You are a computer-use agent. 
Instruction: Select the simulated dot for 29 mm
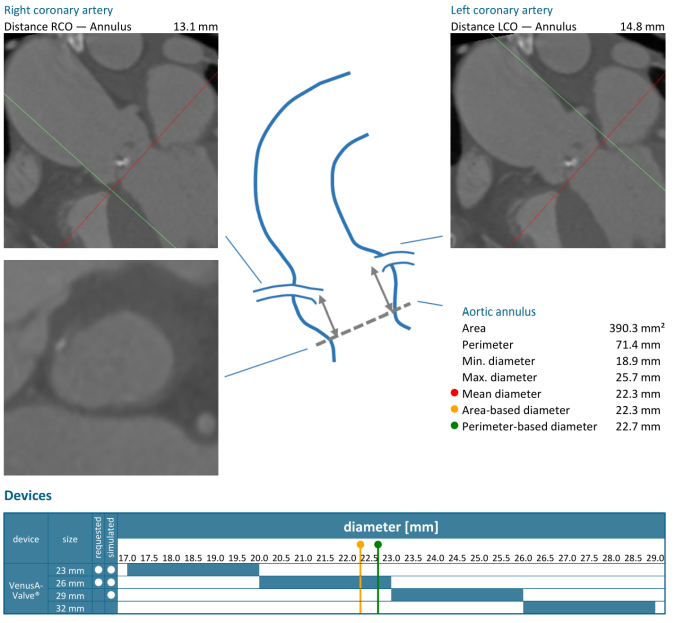111,595
